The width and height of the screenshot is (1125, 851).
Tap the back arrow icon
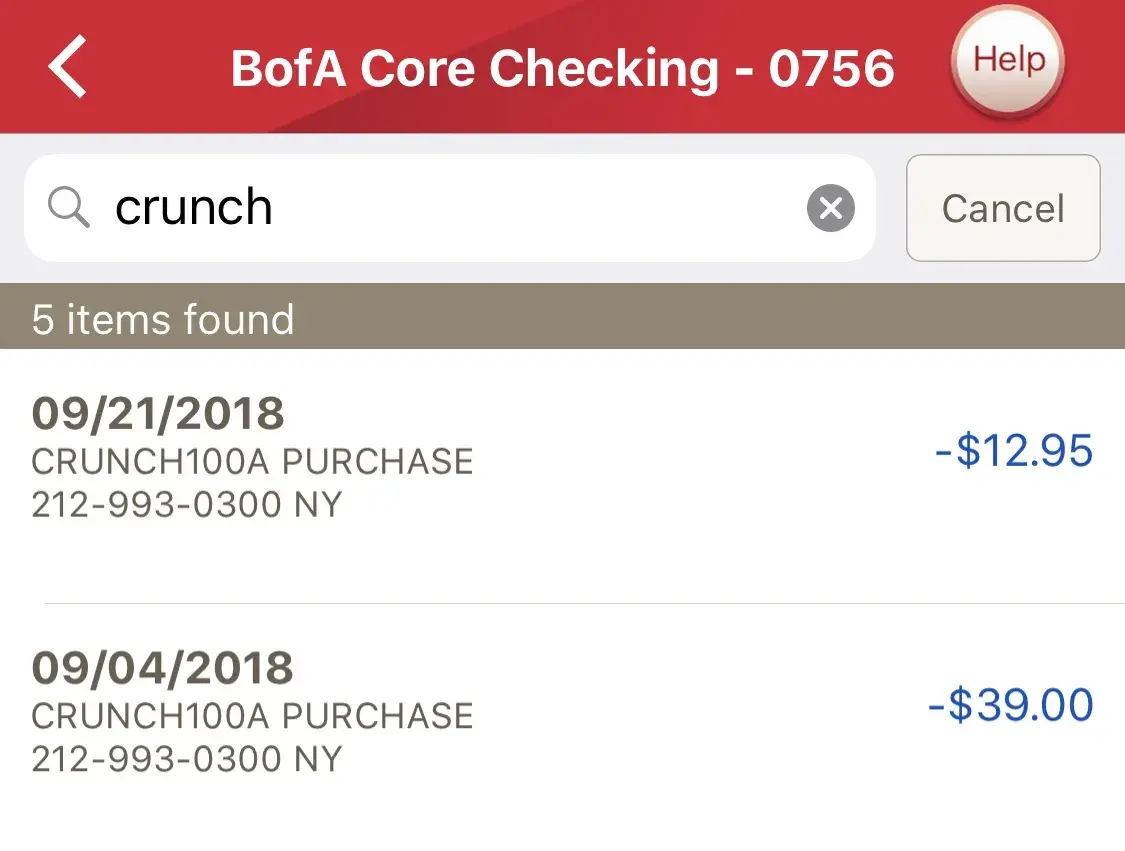coord(67,65)
